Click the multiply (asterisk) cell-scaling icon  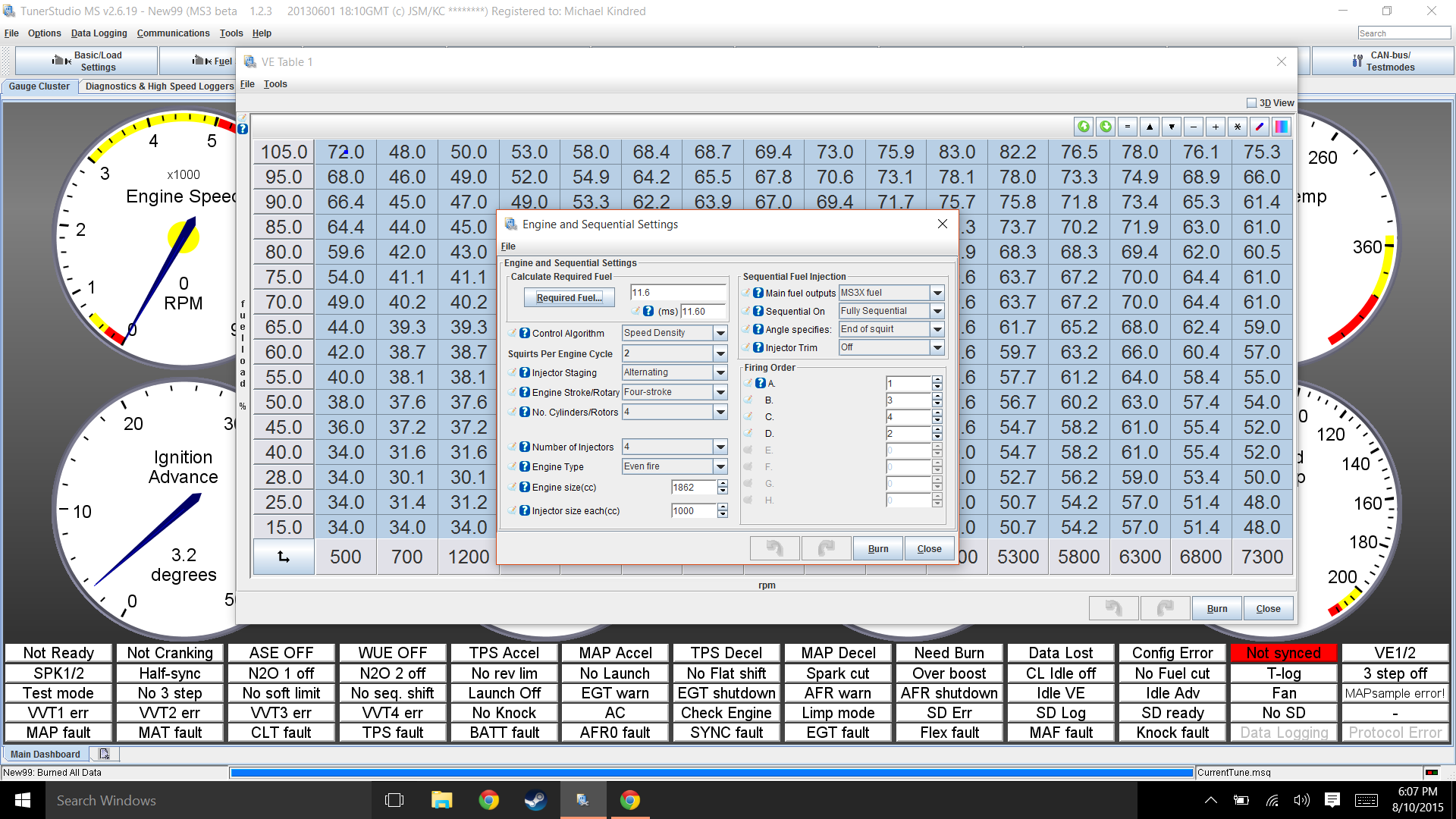(1238, 127)
